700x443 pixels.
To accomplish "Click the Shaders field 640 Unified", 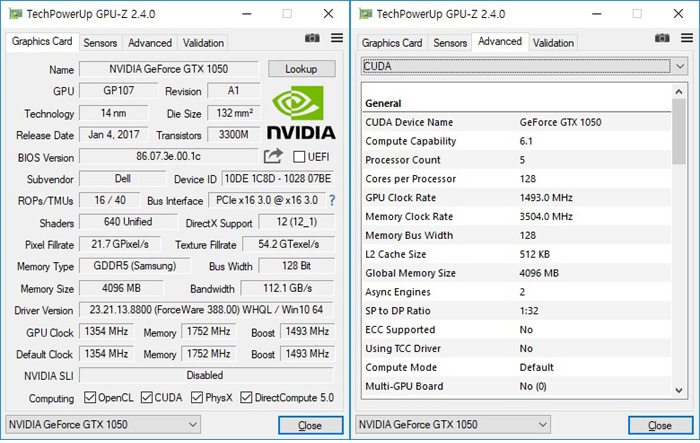I will tap(128, 222).
